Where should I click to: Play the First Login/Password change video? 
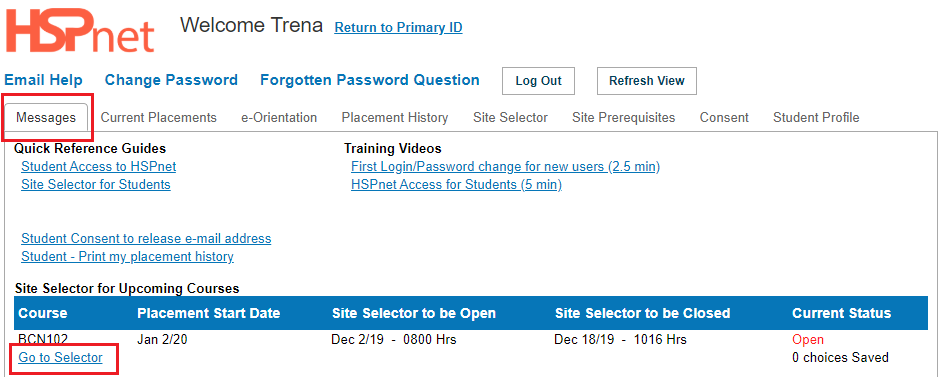point(505,167)
